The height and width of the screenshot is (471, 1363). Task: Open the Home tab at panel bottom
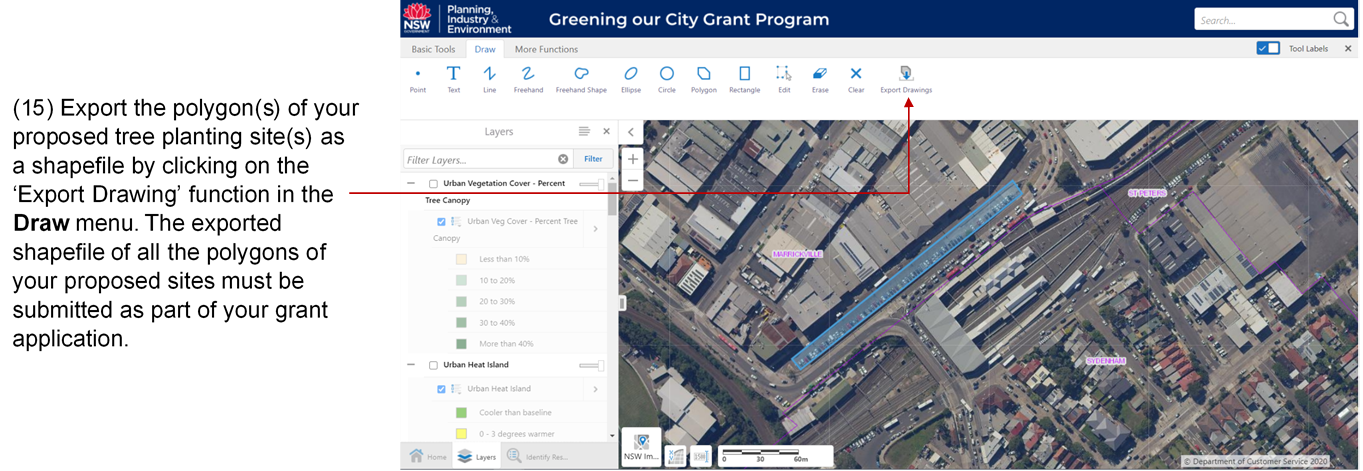click(427, 456)
